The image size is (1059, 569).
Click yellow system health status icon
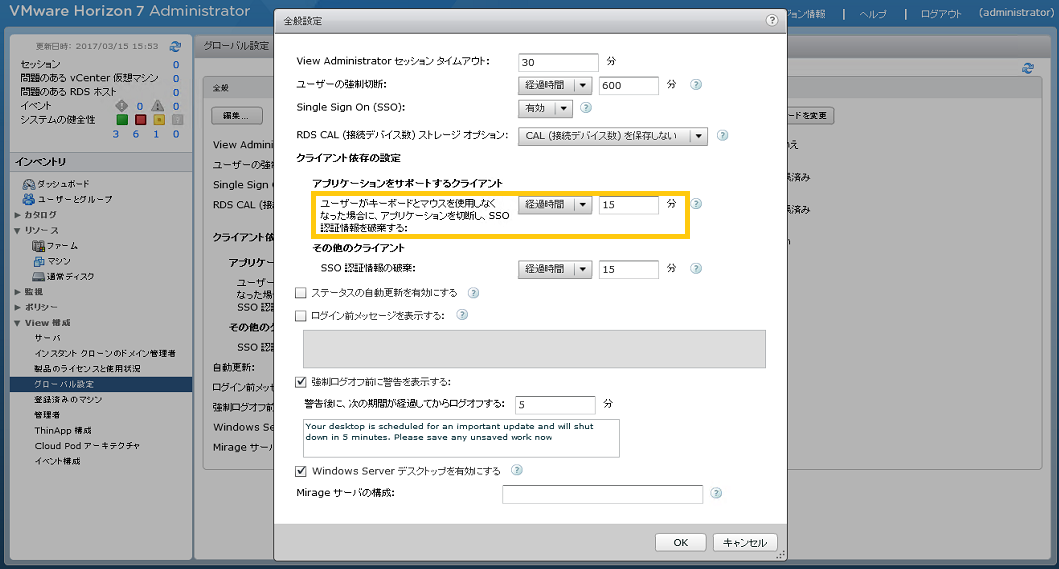[159, 120]
